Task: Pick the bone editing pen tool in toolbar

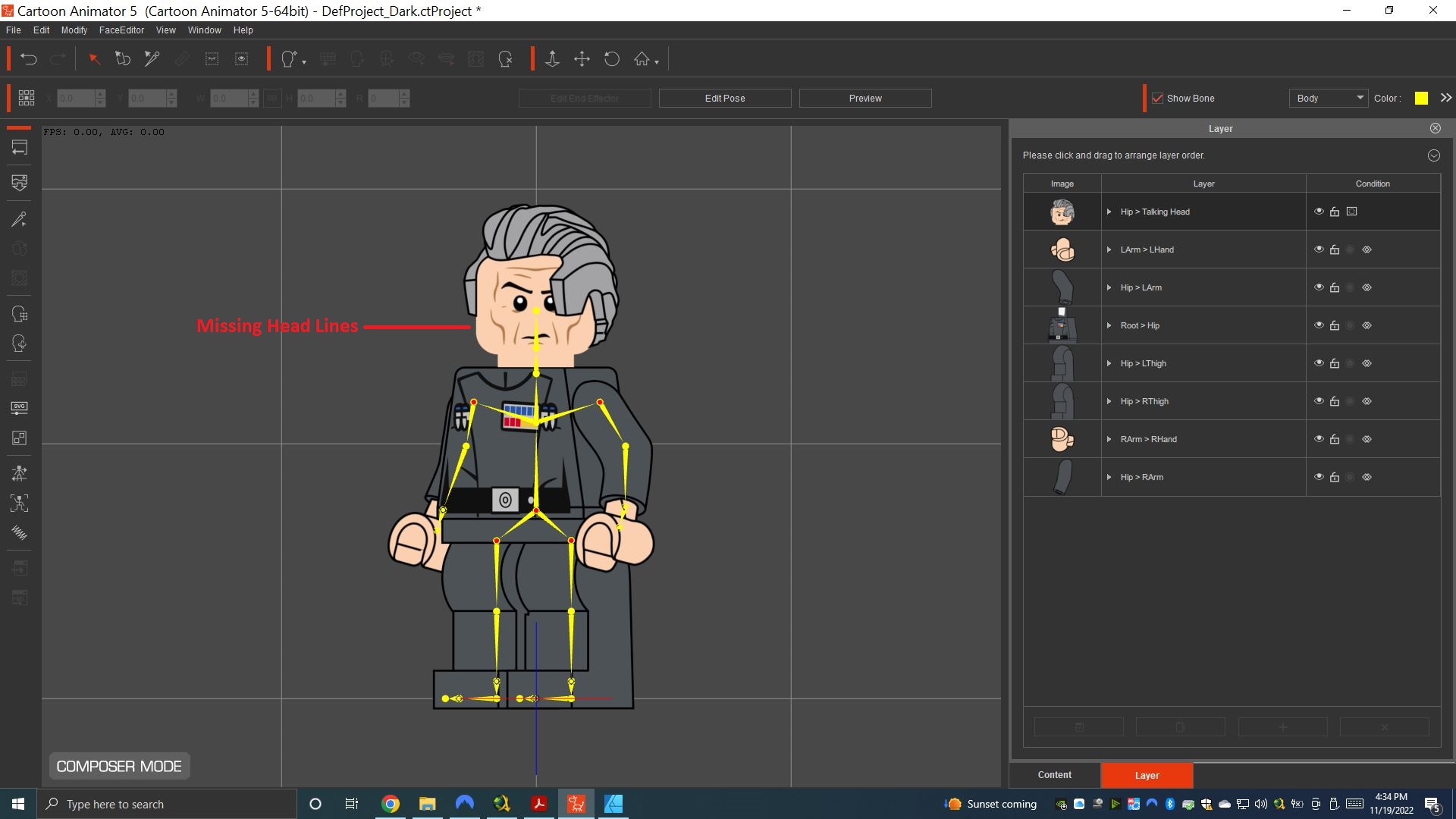Action: click(x=152, y=59)
